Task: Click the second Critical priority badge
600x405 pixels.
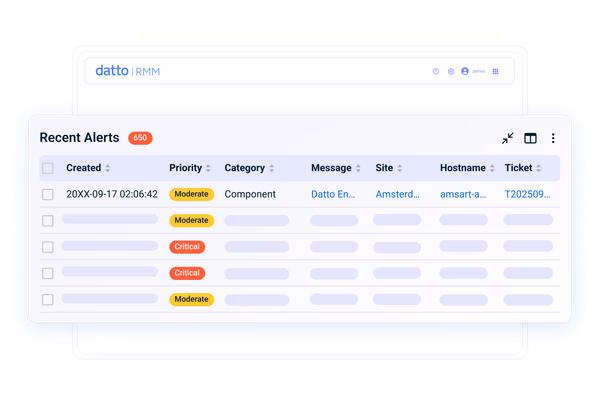Action: point(187,273)
